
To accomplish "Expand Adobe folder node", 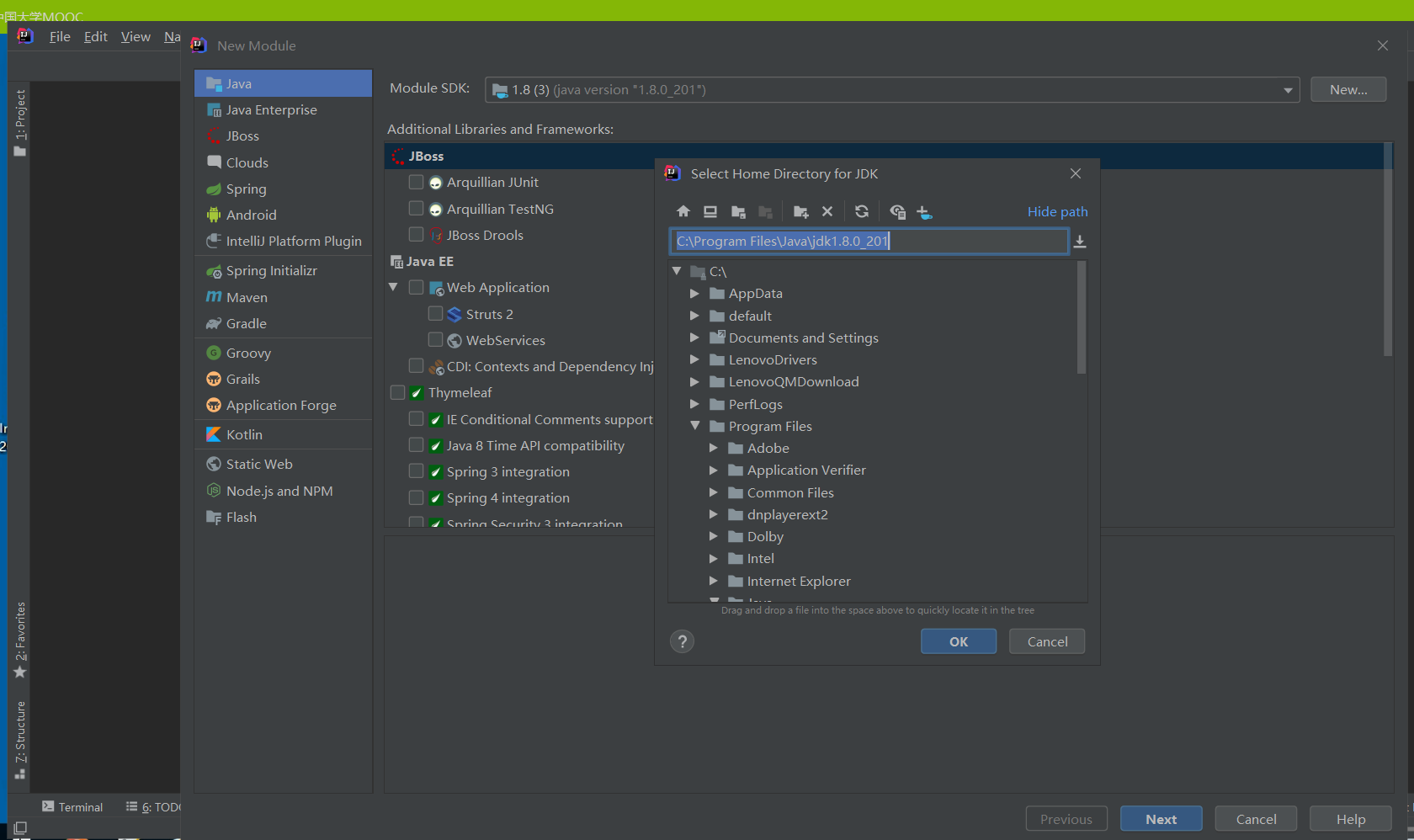I will (713, 448).
